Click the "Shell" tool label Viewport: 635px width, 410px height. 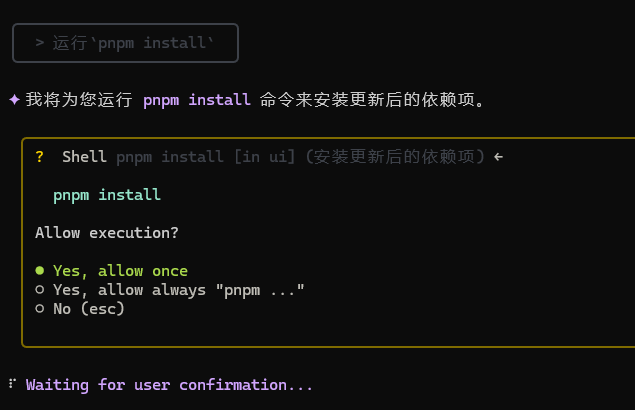84,157
